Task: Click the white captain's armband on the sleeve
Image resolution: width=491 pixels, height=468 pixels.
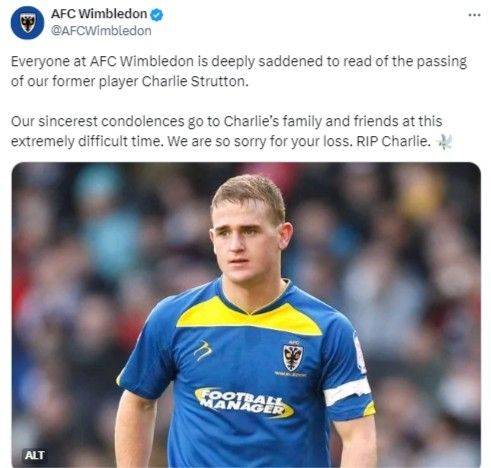Action: pos(348,391)
